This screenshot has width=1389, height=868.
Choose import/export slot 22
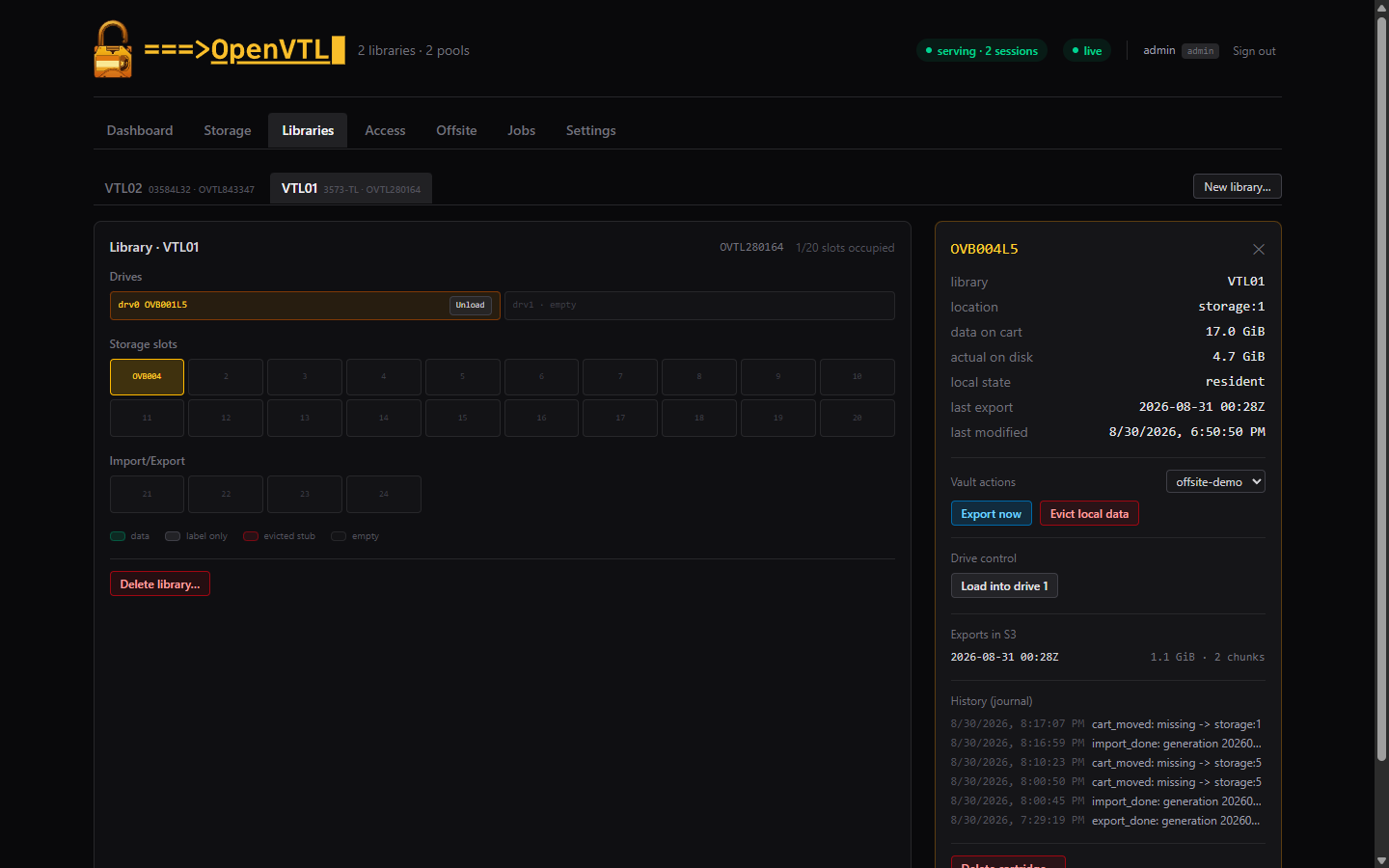click(226, 494)
